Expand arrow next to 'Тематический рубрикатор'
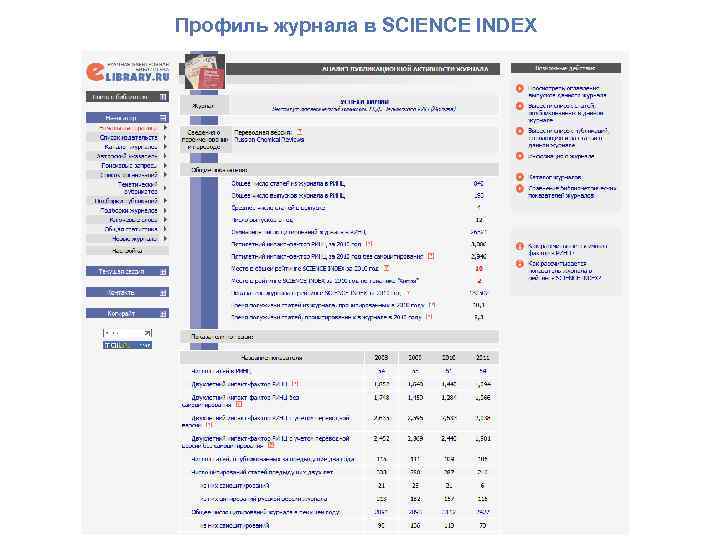Image resolution: width=720 pixels, height=540 pixels. click(165, 188)
